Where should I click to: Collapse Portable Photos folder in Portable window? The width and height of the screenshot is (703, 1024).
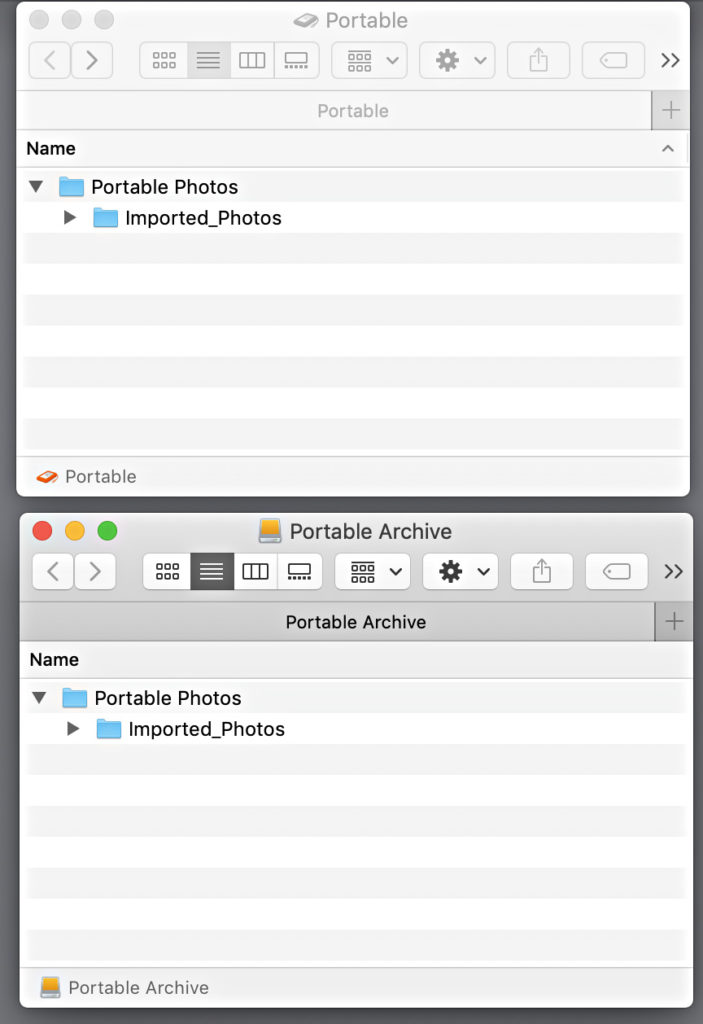(x=38, y=187)
